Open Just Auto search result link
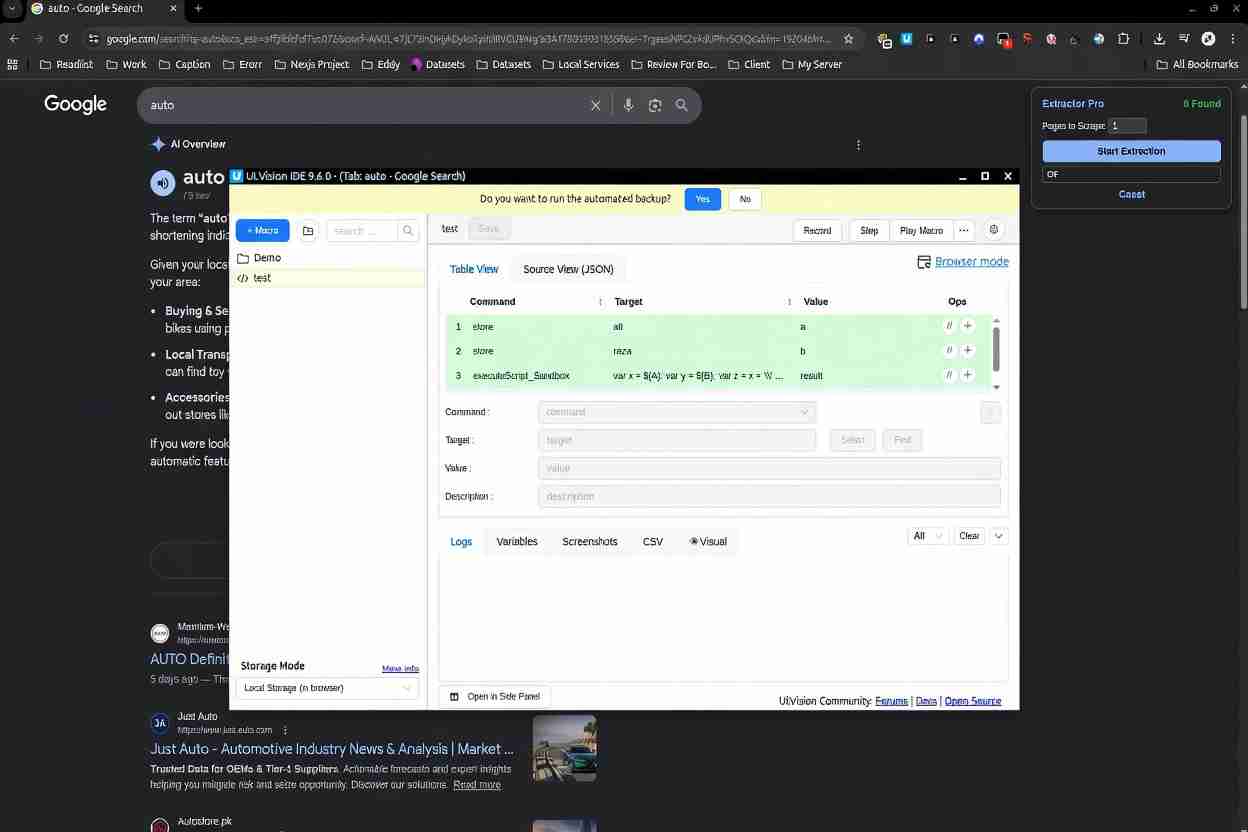Screen dimensions: 1248x832 click(x=332, y=749)
